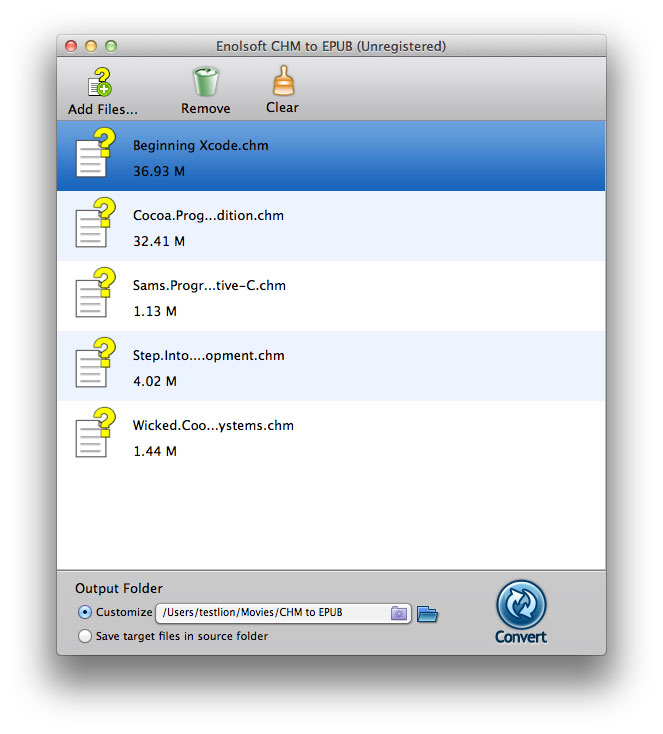The width and height of the screenshot is (663, 734).
Task: Click the 4.02 M file size text
Action: click(155, 382)
